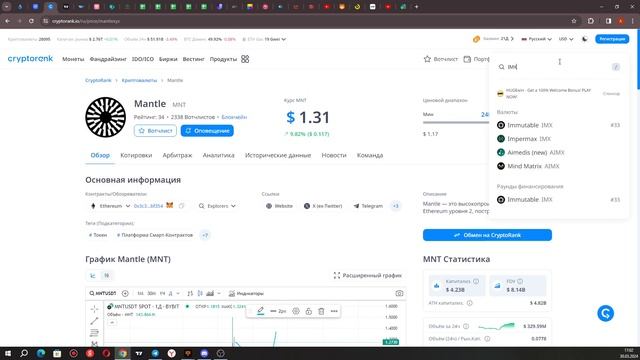Click the info icon next to capitalization

pos(476,281)
